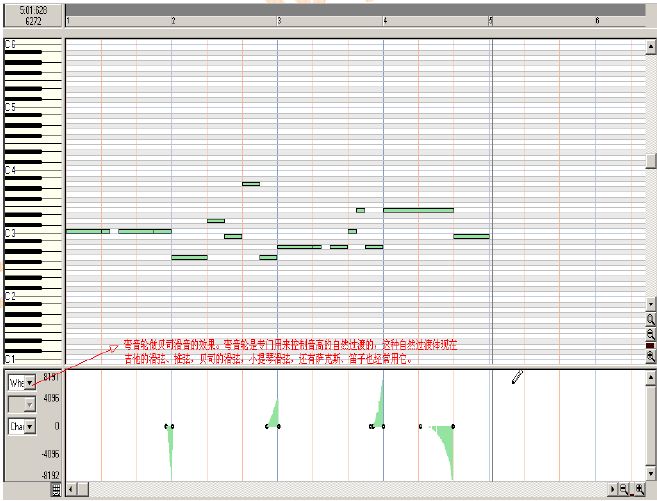Click the C2 piano key
The width and height of the screenshot is (657, 501).
33,296
